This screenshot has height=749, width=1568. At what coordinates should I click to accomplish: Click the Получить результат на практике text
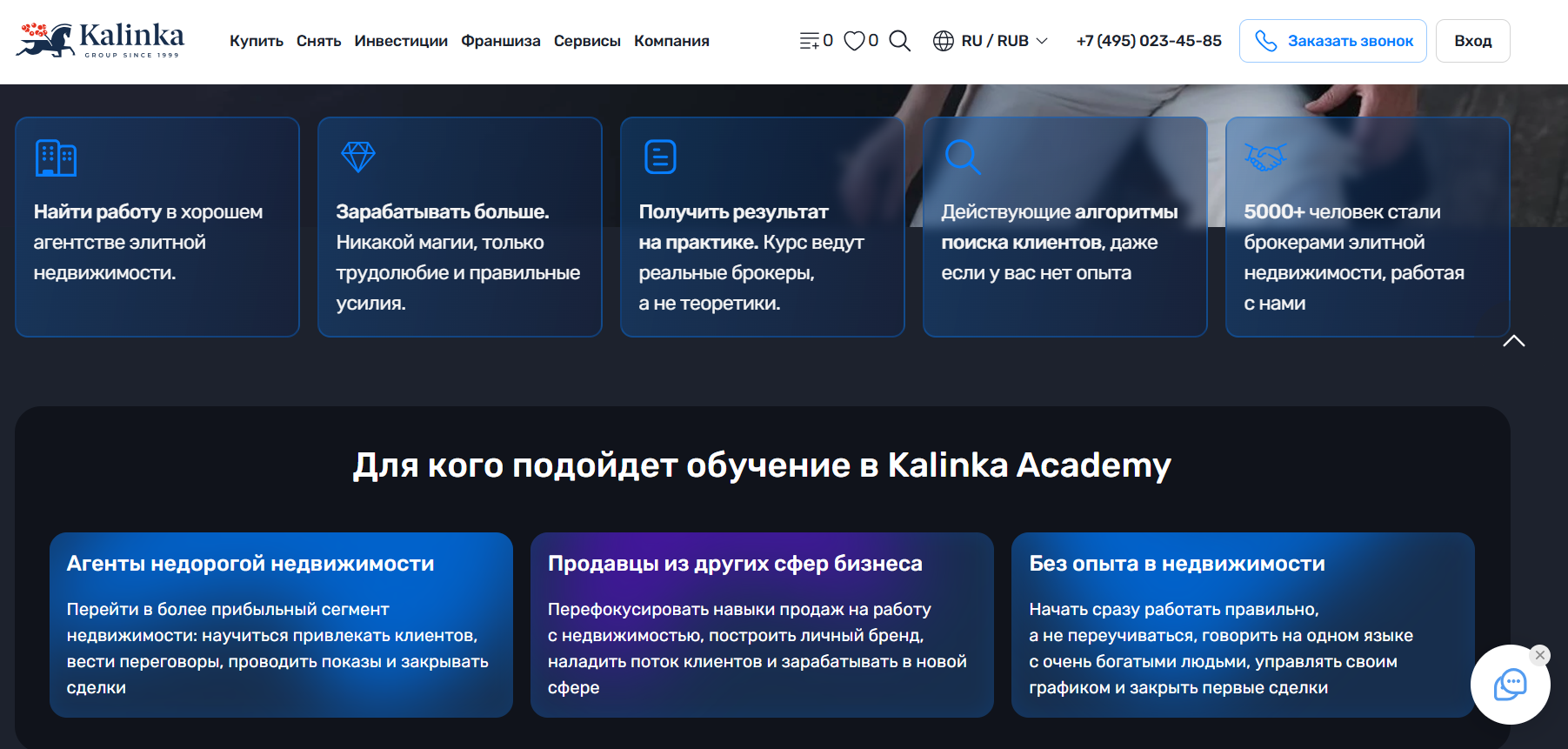pos(734,227)
